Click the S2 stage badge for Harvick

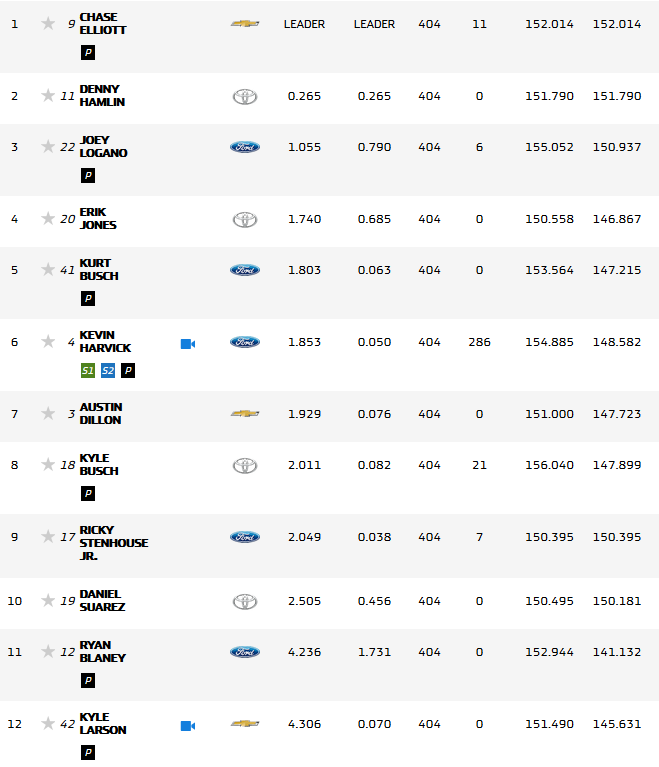(108, 370)
